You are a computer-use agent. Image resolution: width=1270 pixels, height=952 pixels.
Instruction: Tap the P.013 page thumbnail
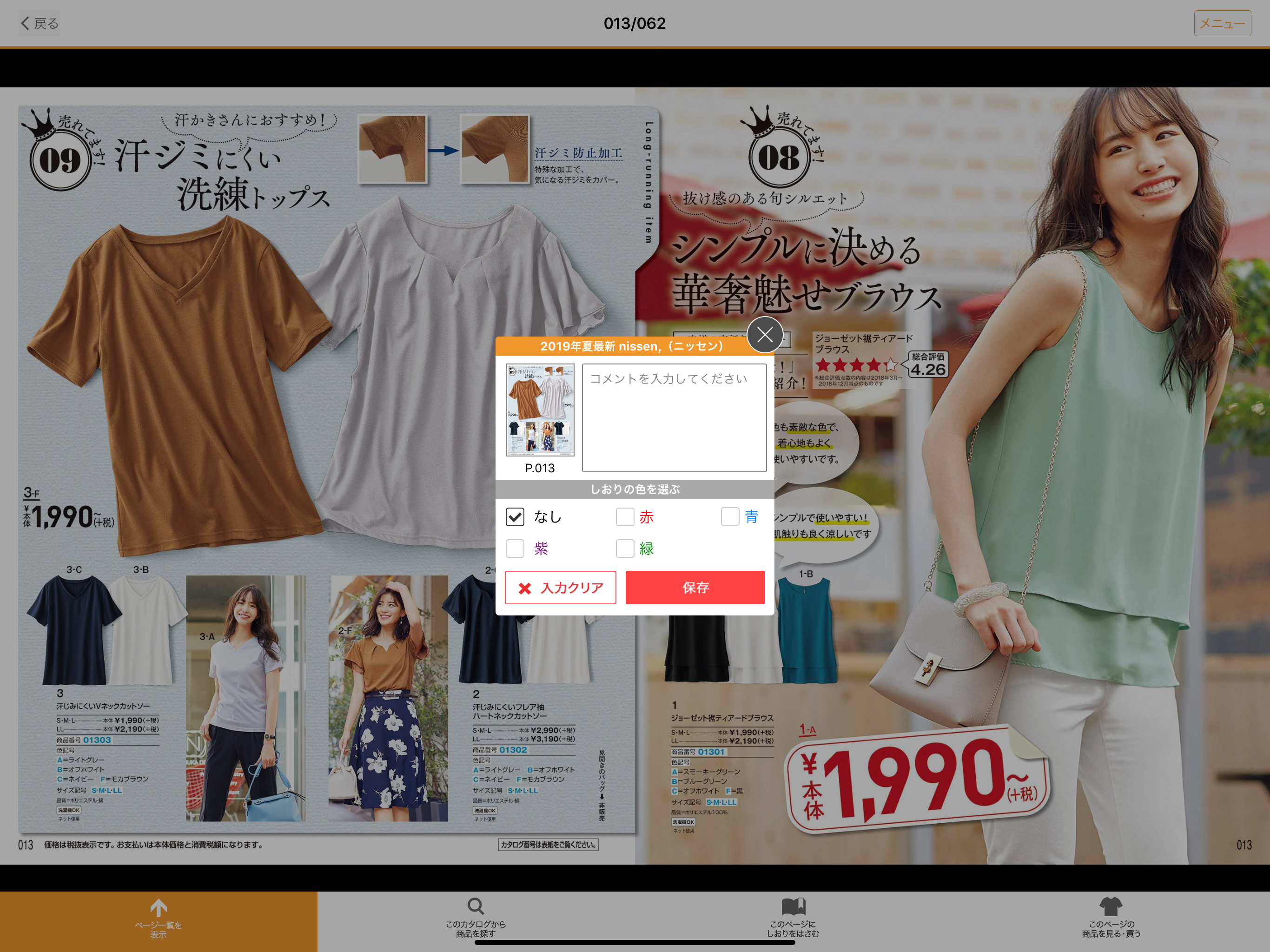(x=540, y=410)
